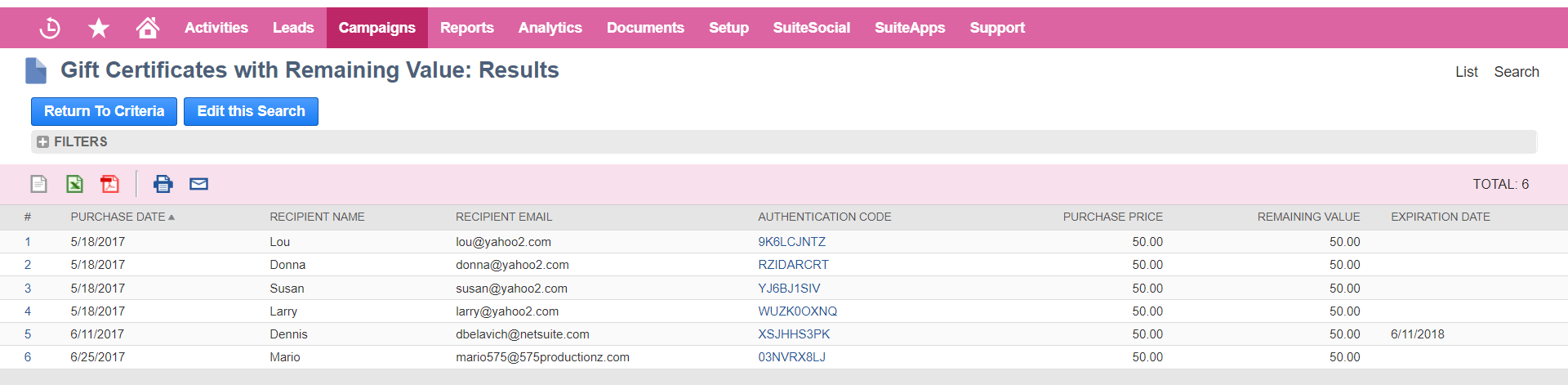This screenshot has height=385, width=1568.
Task: Open the Recent Records clock icon
Action: tap(50, 28)
